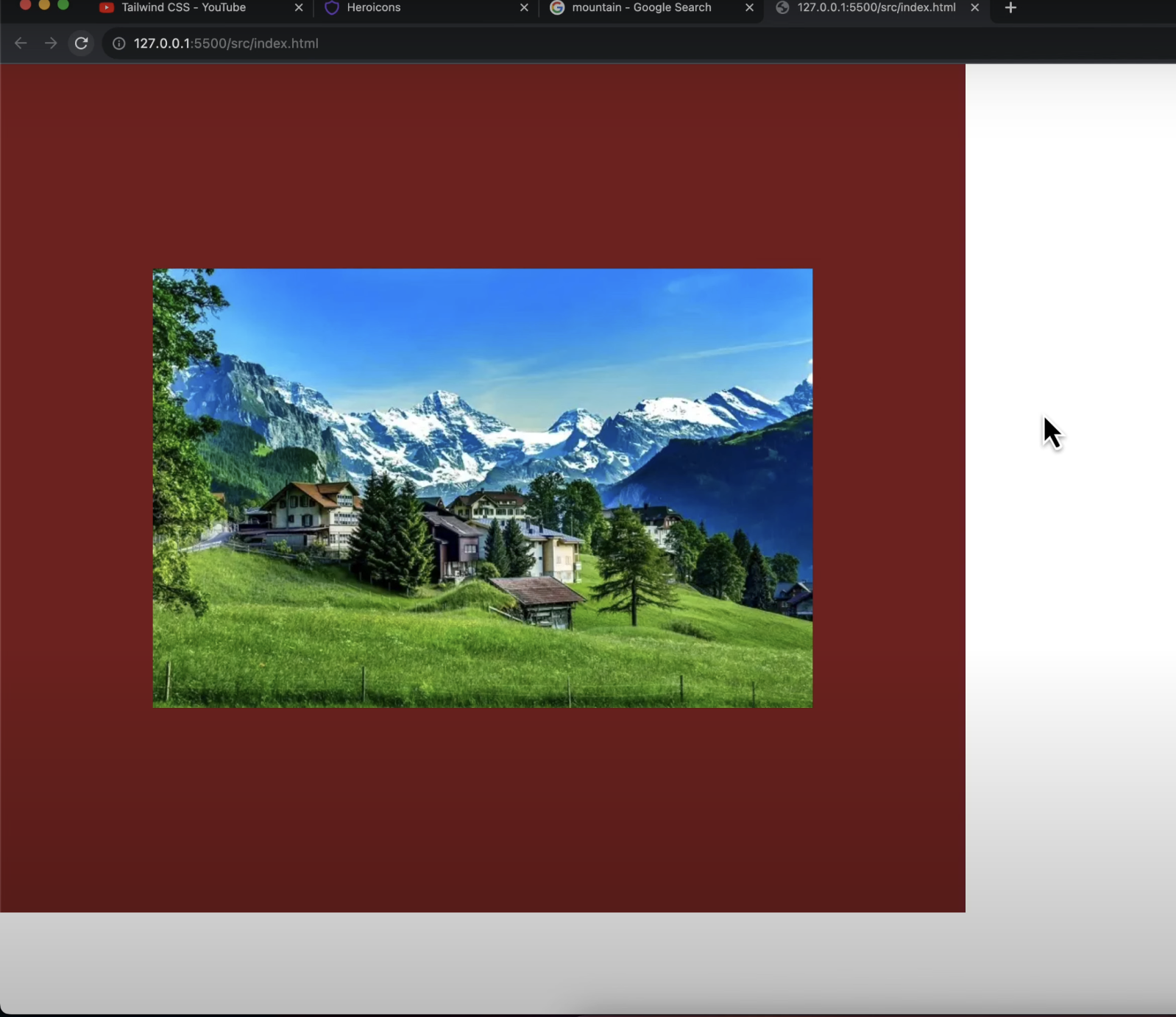This screenshot has height=1017, width=1176.
Task: Minimize the browser with the yellow button
Action: click(x=44, y=4)
